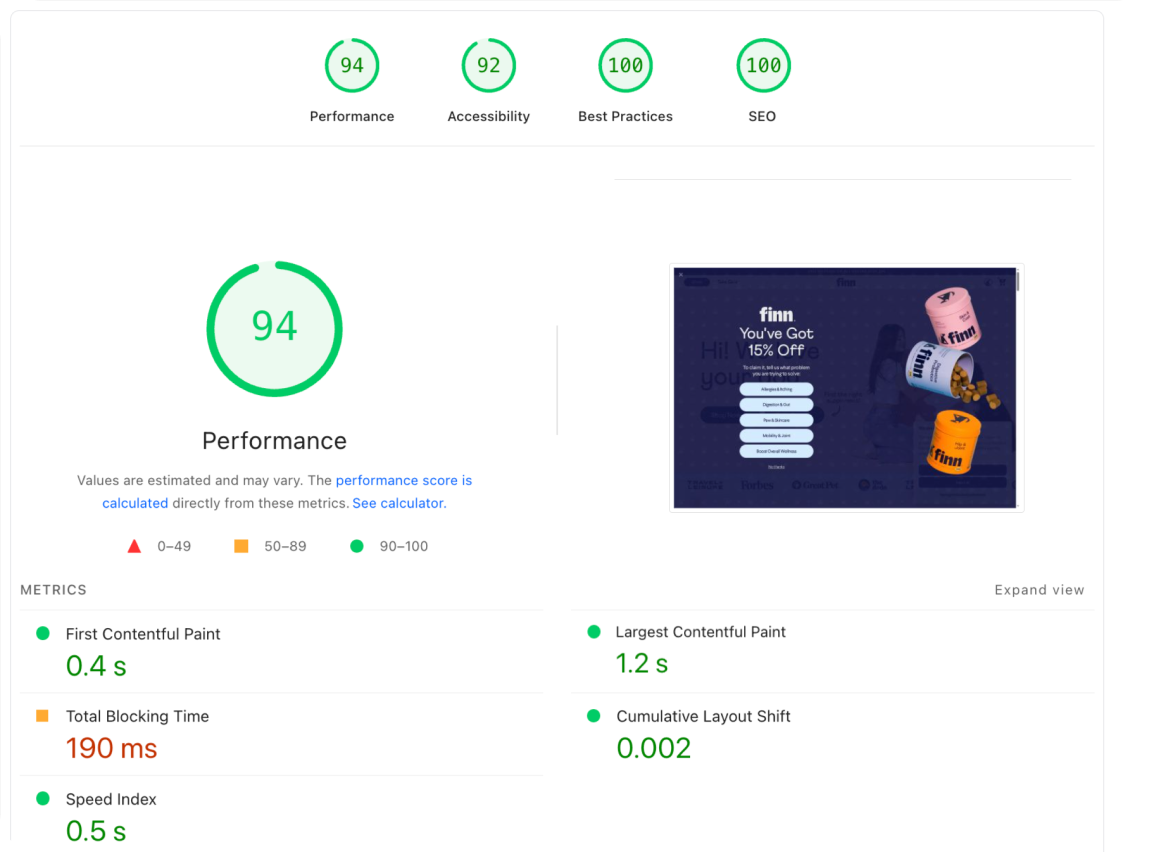Expand the Largest Contentful Paint metric

[x=832, y=650]
